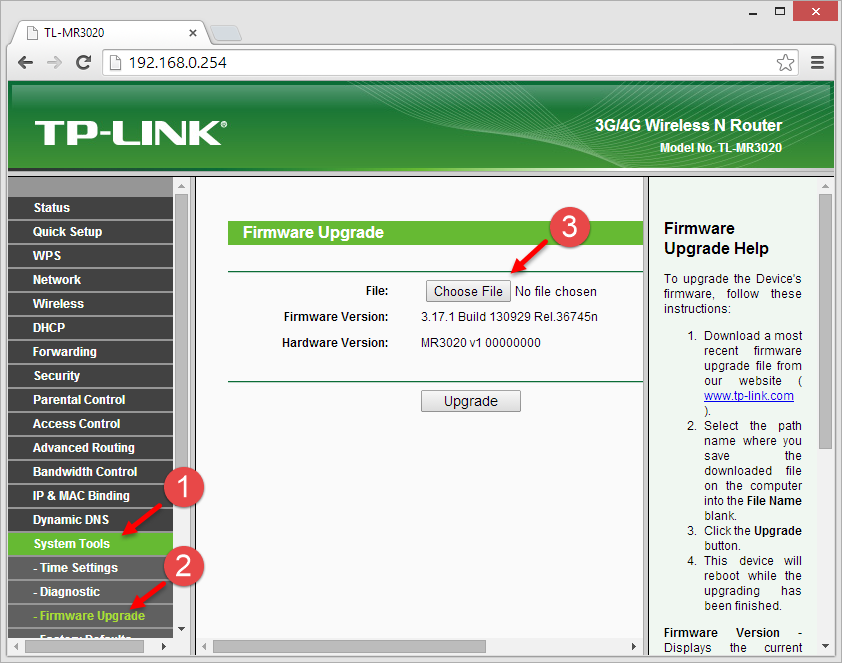Image resolution: width=842 pixels, height=663 pixels.
Task: Open the Diagnostic submenu
Action: pyautogui.click(x=90, y=592)
